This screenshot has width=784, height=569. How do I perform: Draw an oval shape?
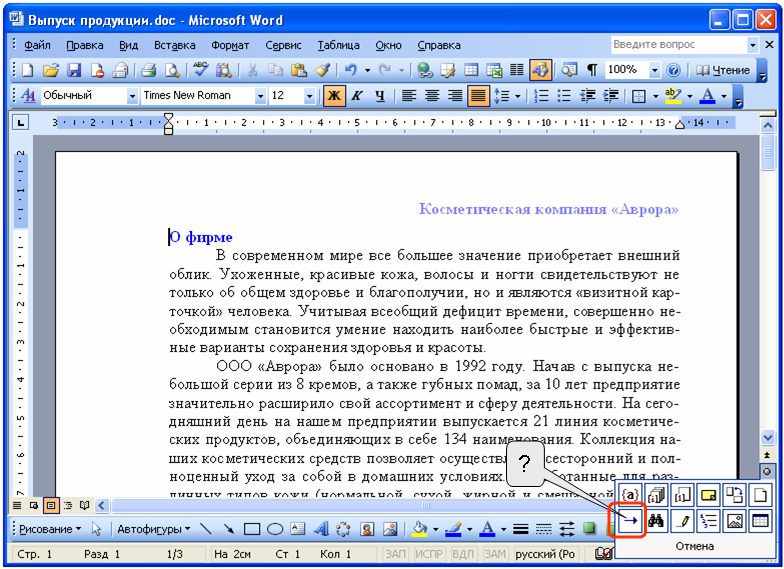tap(275, 529)
